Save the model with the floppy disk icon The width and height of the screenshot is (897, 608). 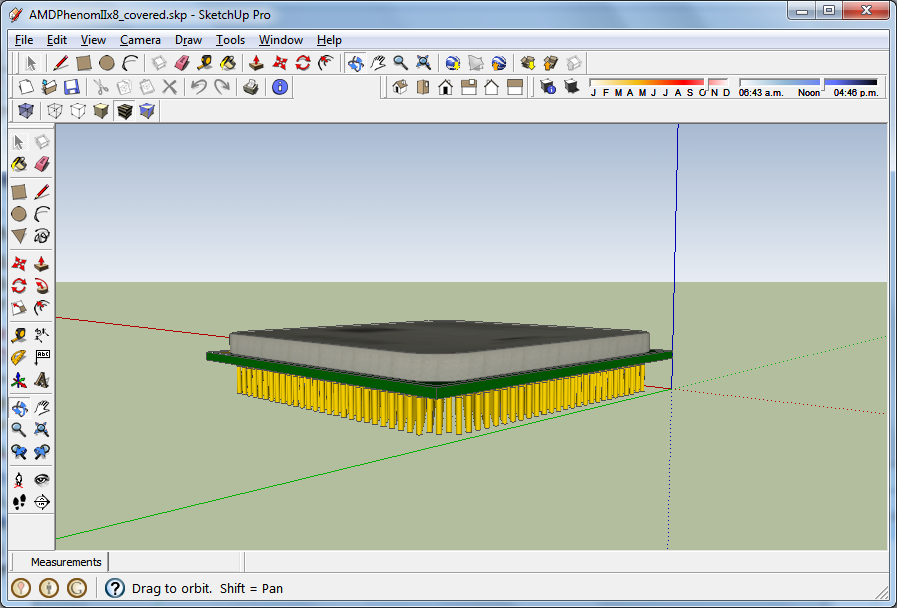pyautogui.click(x=72, y=87)
